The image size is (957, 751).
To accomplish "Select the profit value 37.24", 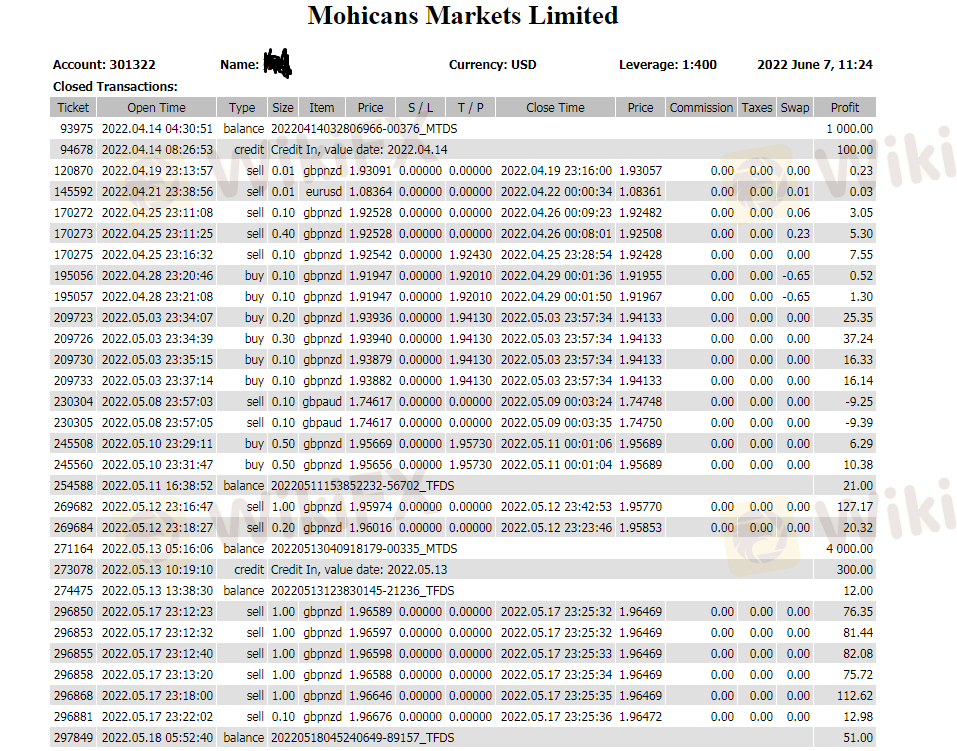I will pyautogui.click(x=858, y=339).
